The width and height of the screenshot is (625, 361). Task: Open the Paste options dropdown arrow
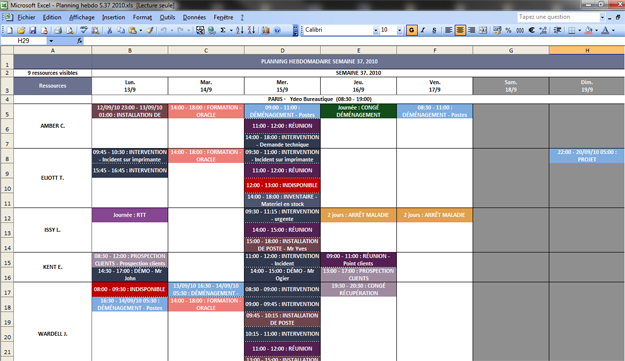coord(140,30)
